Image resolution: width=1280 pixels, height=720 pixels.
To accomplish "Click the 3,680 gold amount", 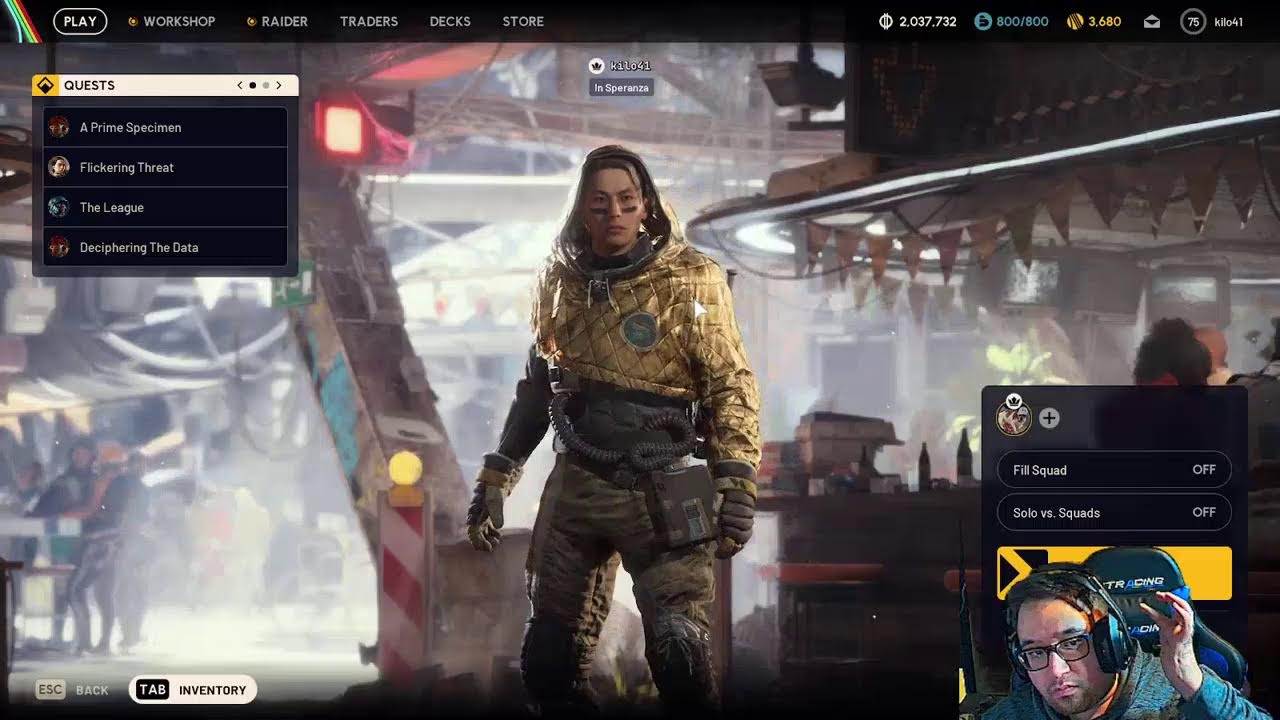I will coord(1104,21).
